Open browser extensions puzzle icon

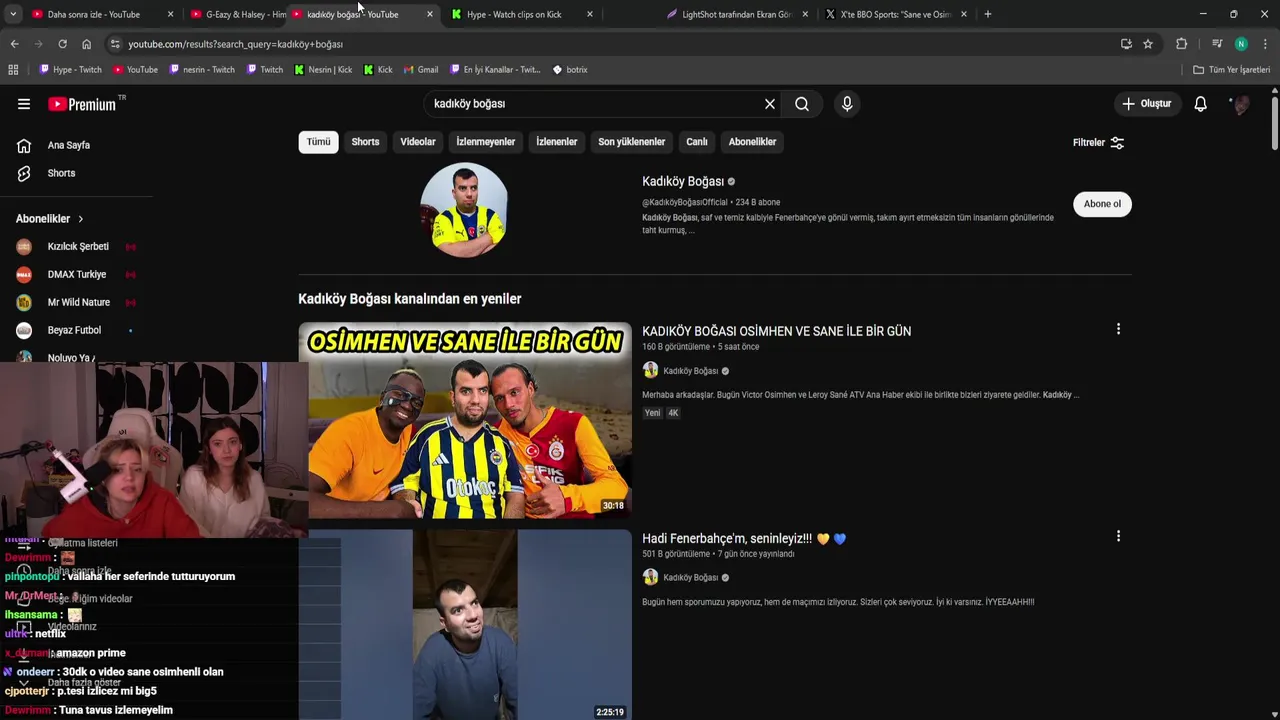(x=1181, y=44)
